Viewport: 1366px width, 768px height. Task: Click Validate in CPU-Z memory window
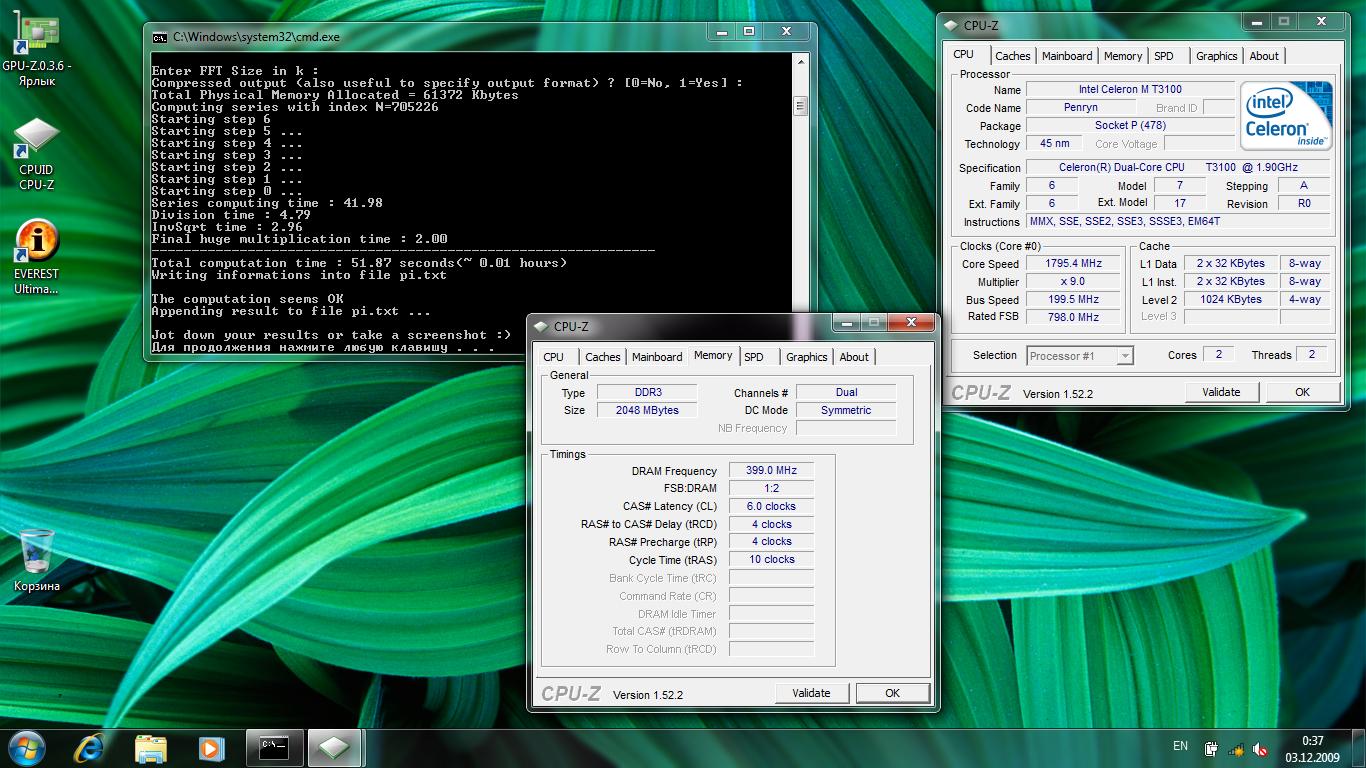(811, 693)
